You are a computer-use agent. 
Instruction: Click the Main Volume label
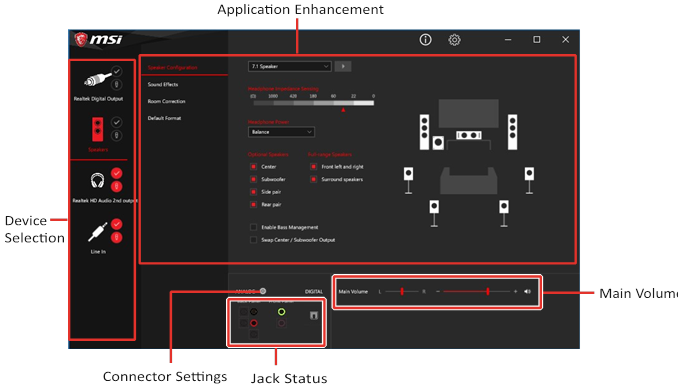click(x=353, y=292)
